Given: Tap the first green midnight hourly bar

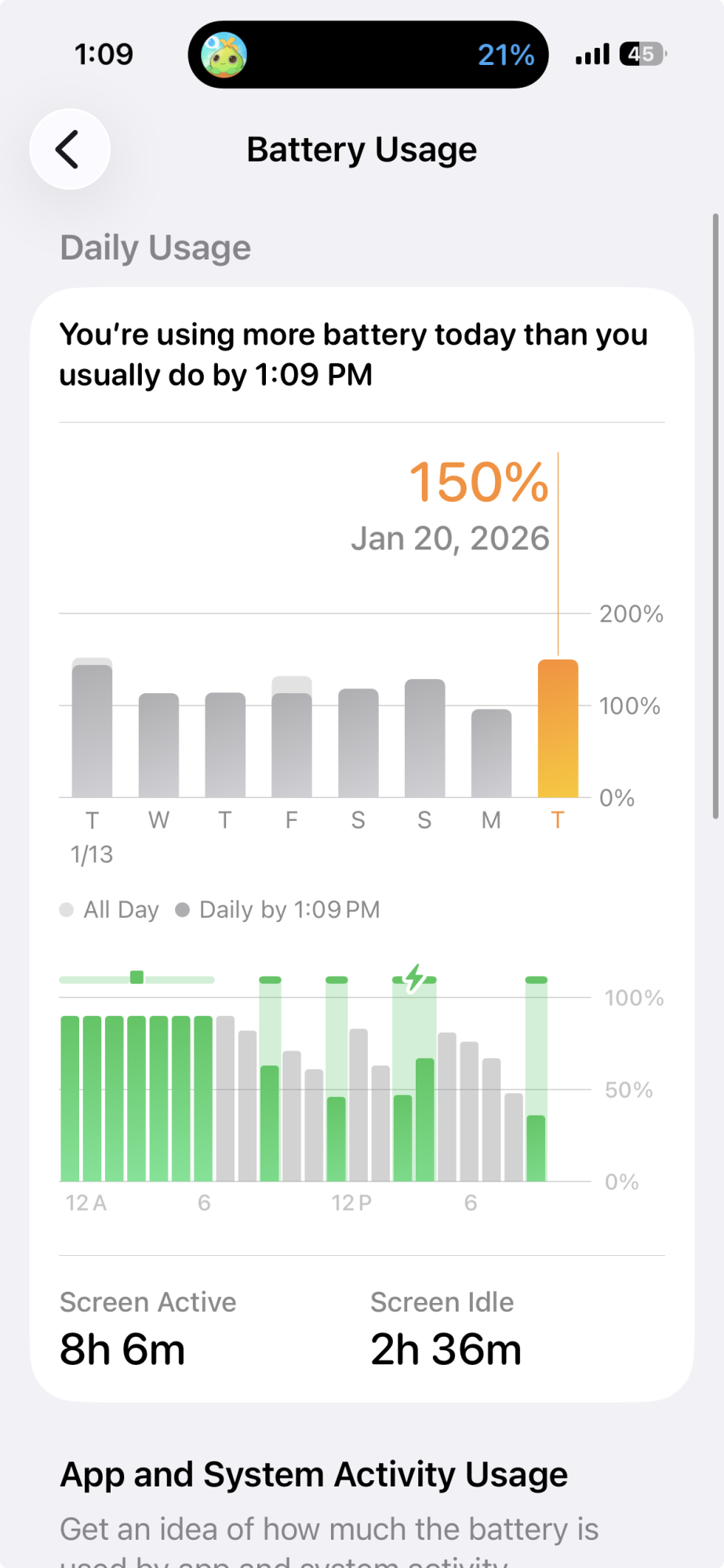Looking at the screenshot, I should tap(70, 1098).
